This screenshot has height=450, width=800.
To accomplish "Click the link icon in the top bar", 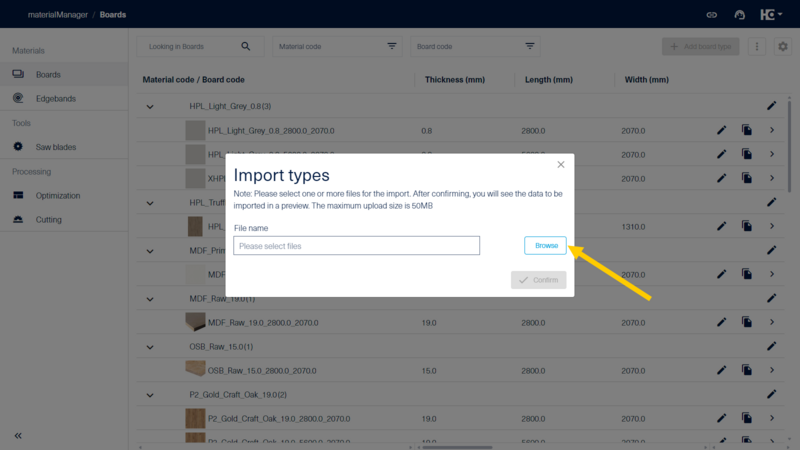I will click(712, 15).
